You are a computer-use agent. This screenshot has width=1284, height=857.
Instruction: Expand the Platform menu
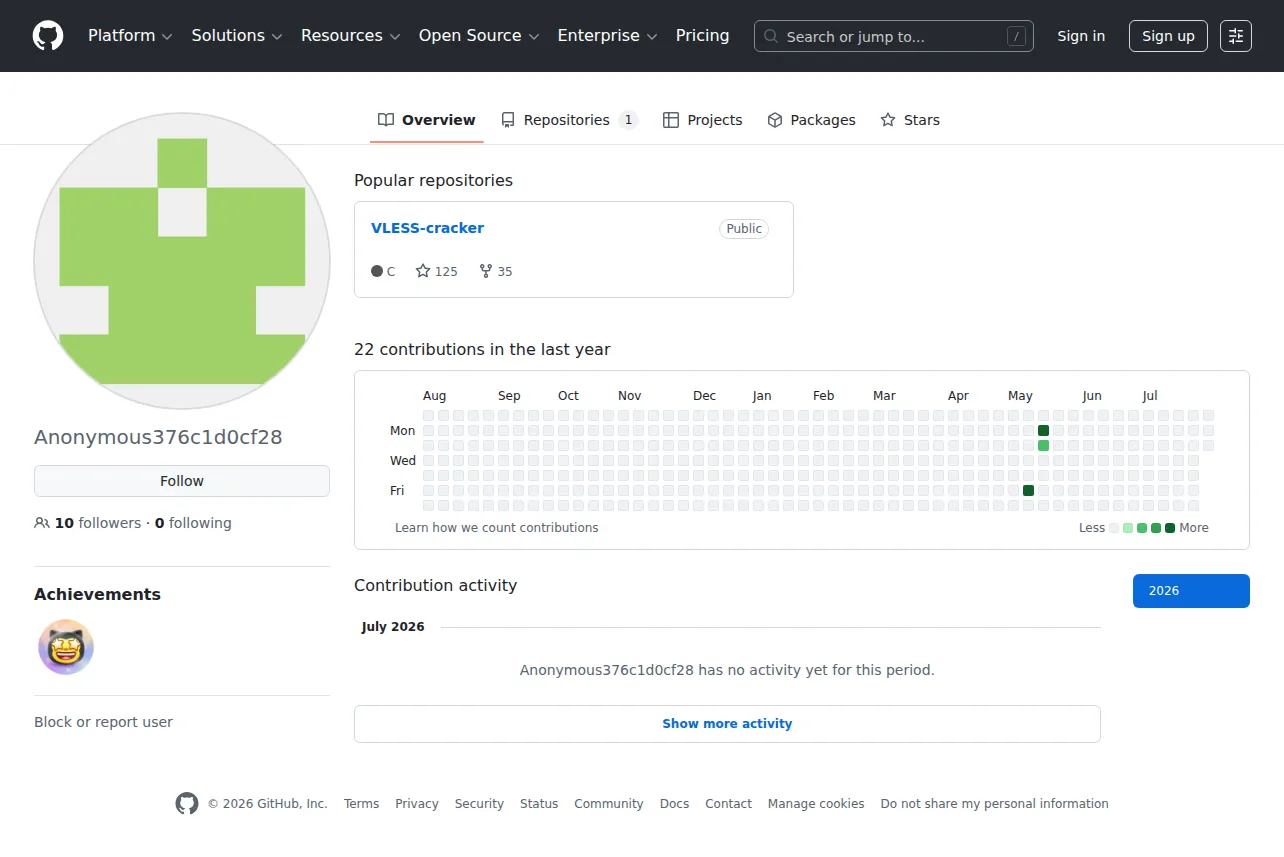(x=130, y=36)
